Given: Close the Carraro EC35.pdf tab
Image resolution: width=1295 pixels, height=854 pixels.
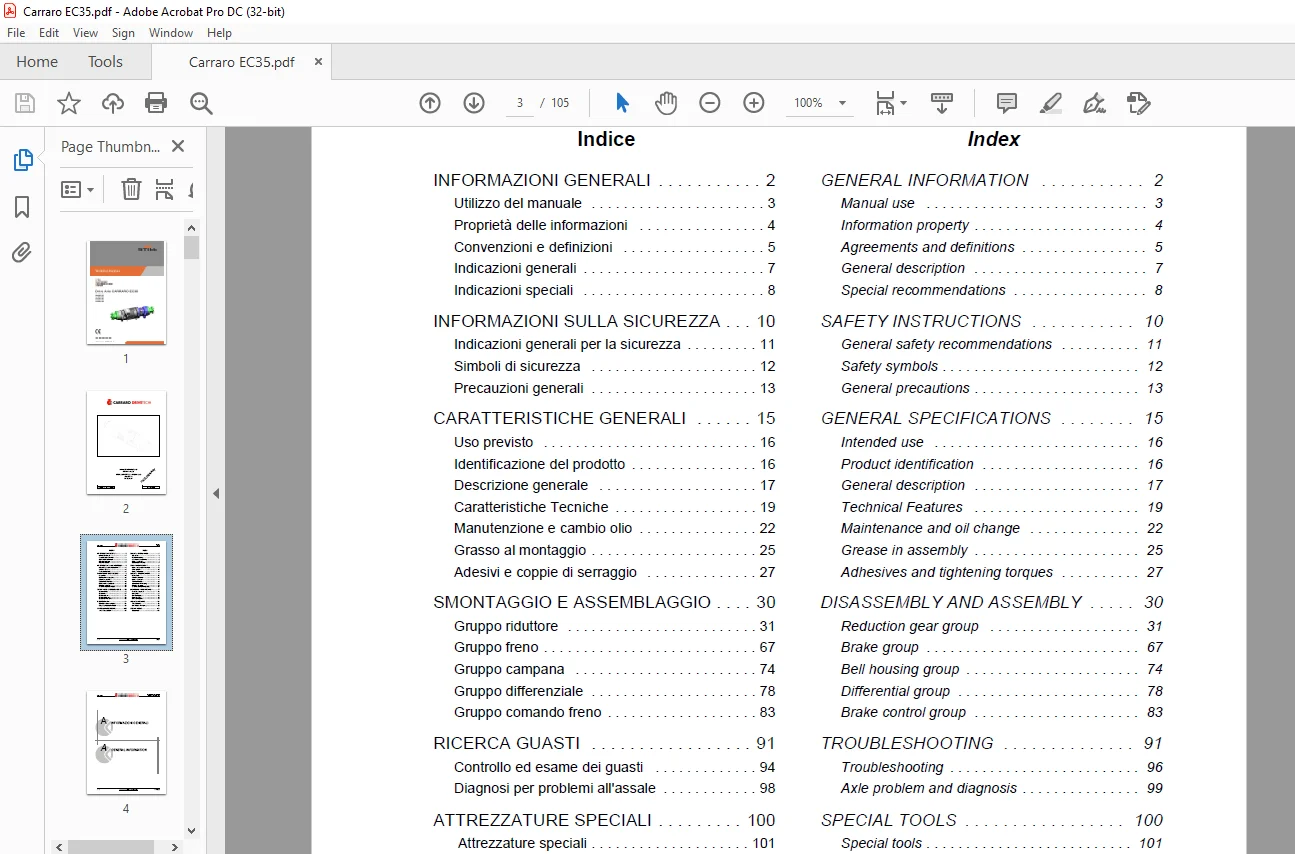Looking at the screenshot, I should pyautogui.click(x=318, y=61).
